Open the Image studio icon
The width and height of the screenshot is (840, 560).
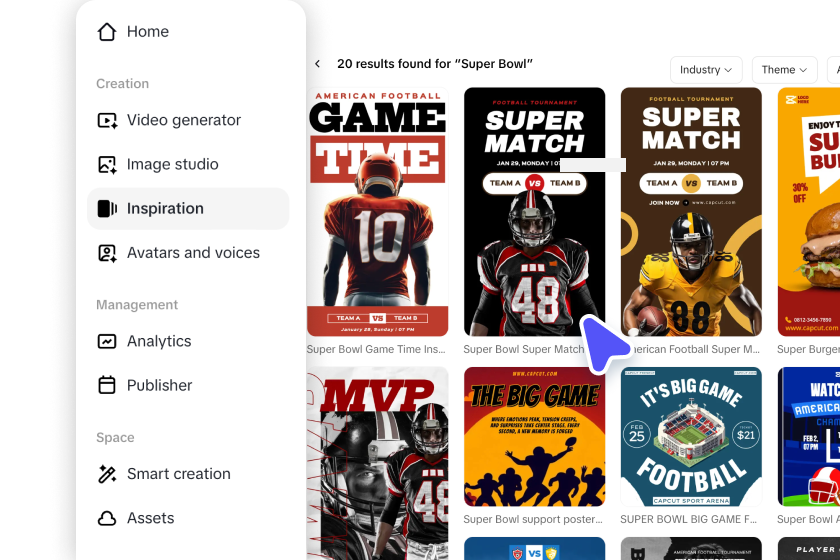(107, 164)
